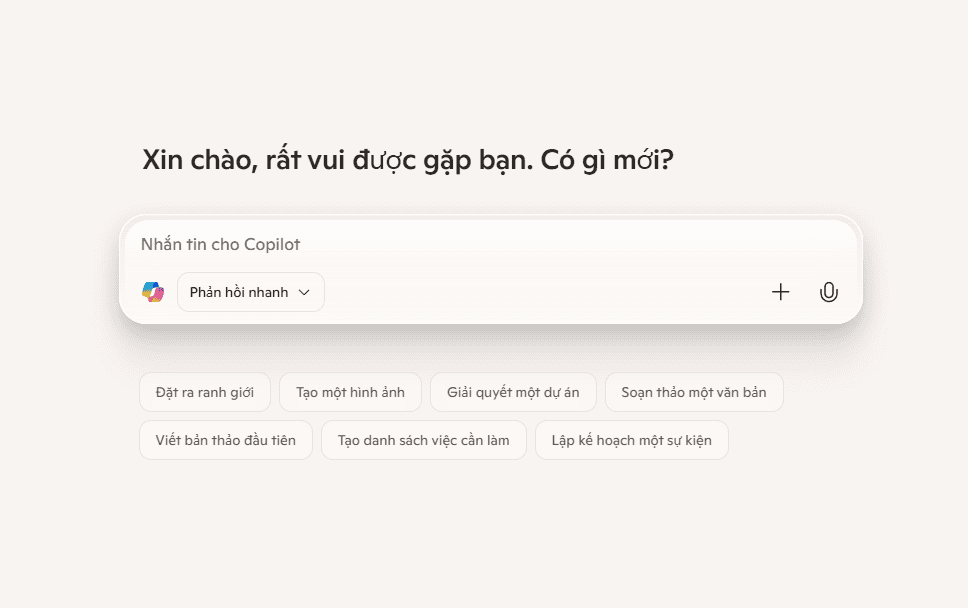968x608 pixels.
Task: Click "Tạo danh sách việc cần làm" suggestion
Action: point(423,440)
